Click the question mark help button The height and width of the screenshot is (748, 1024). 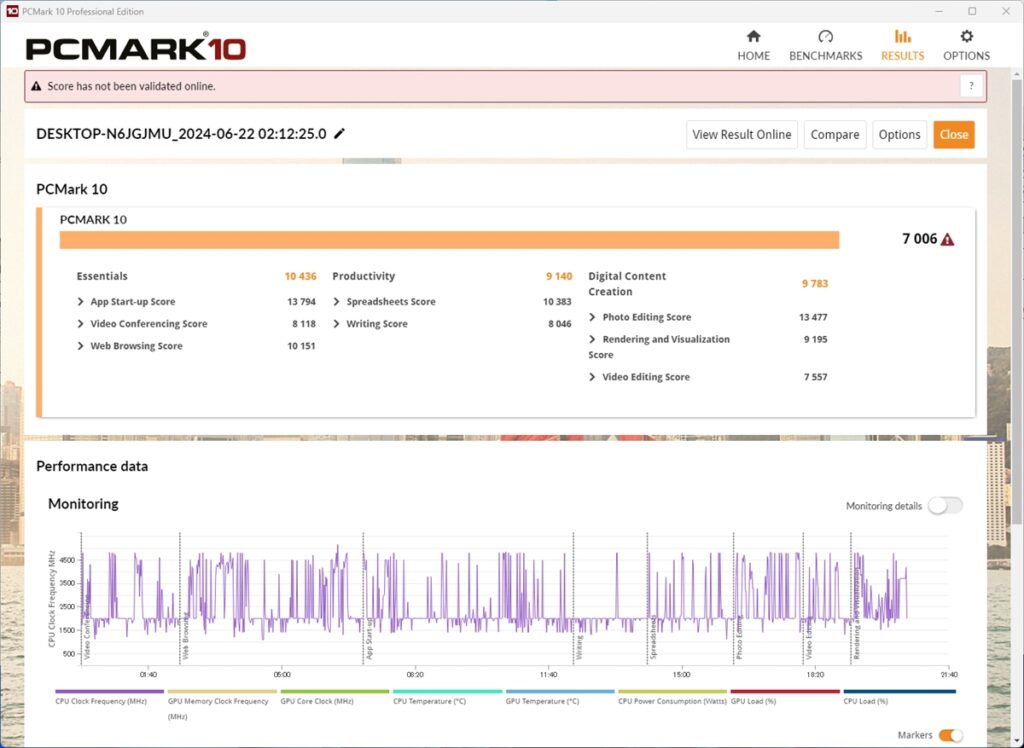coord(971,86)
